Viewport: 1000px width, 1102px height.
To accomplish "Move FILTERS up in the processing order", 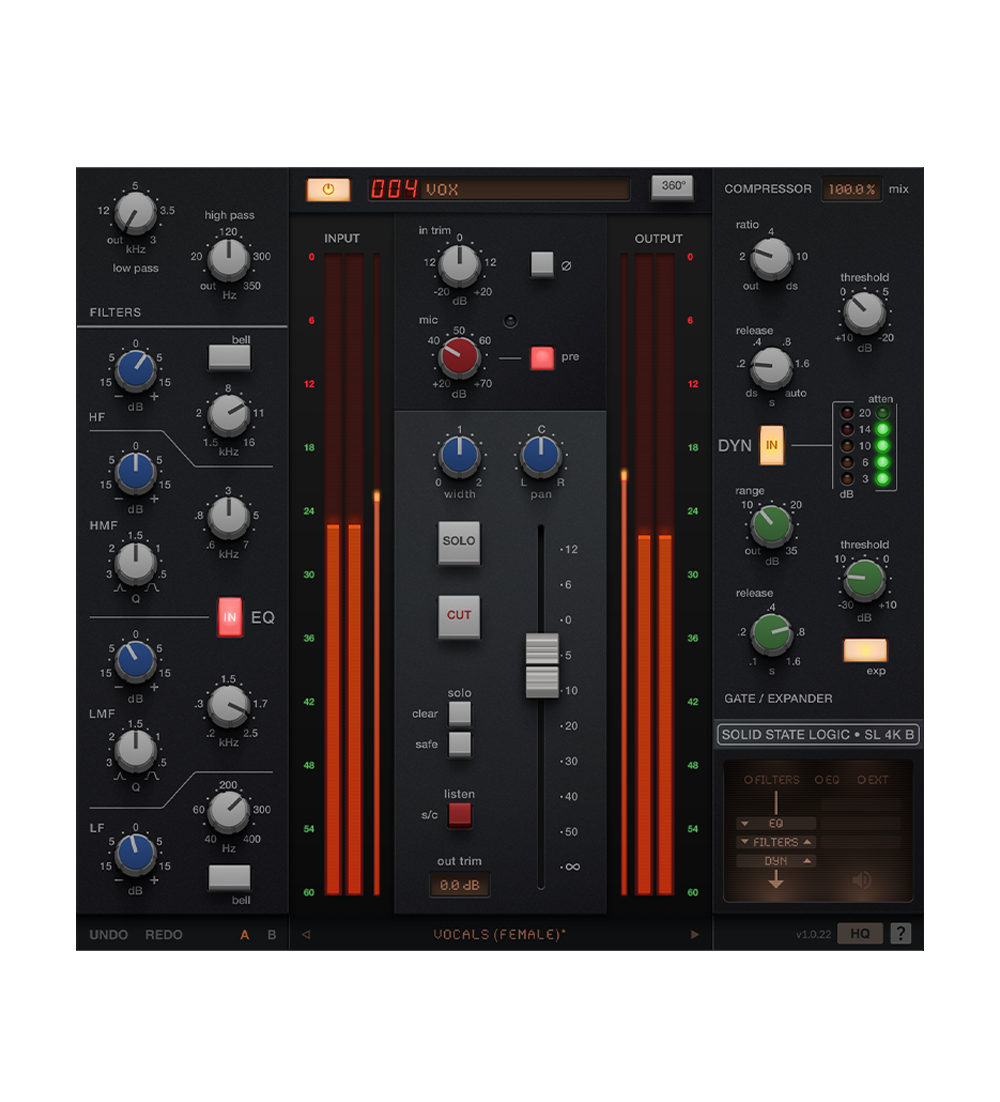I will pos(807,842).
